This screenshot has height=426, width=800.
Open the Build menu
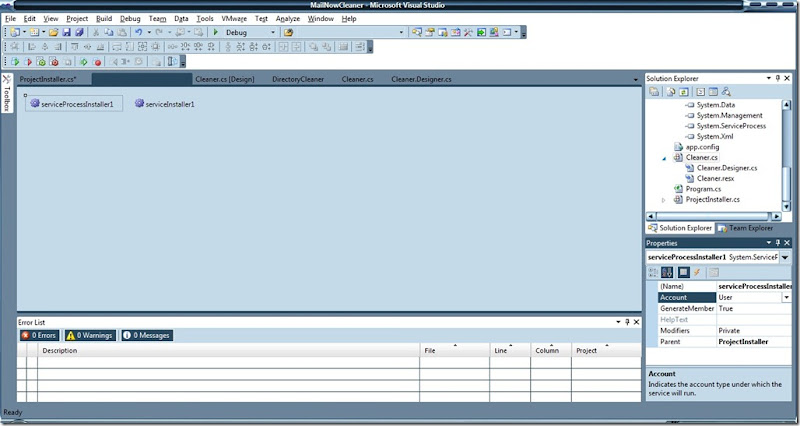104,18
